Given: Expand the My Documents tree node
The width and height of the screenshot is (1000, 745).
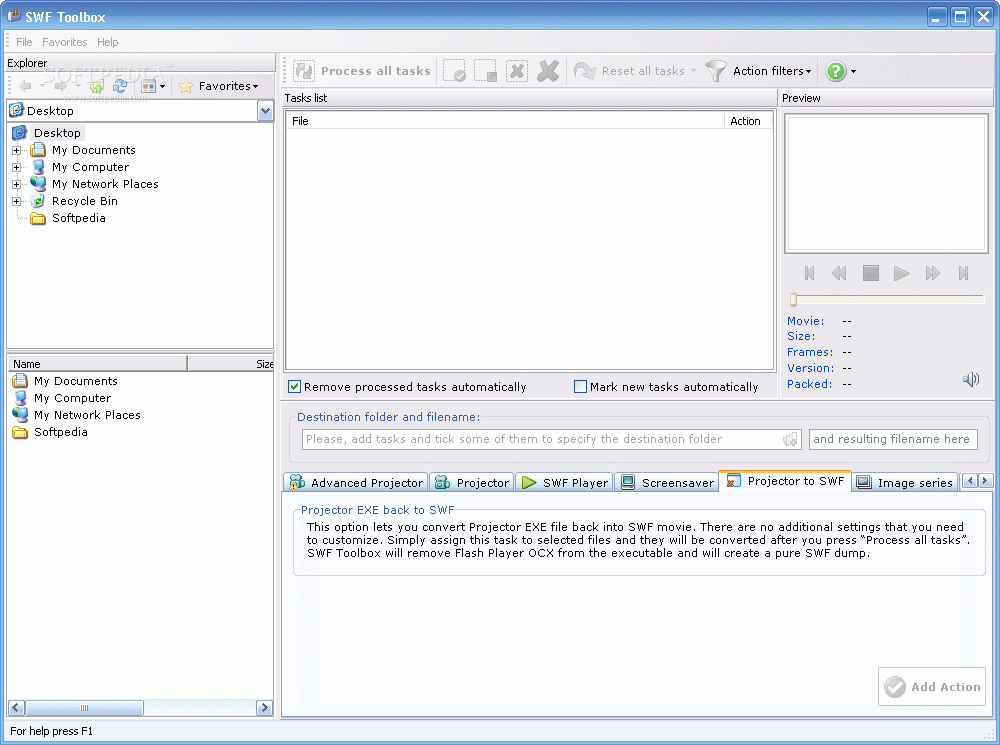Looking at the screenshot, I should [17, 150].
